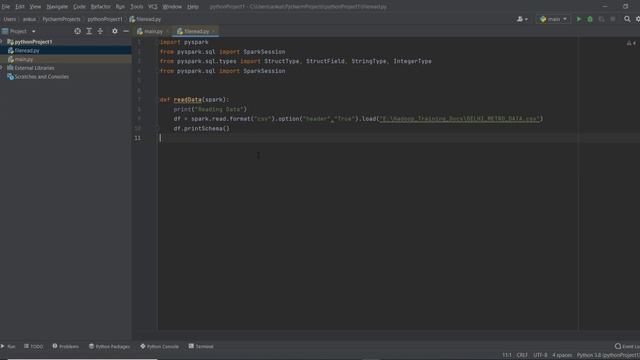
Task: Click the PycharmProjects breadcrumb
Action: click(61, 19)
